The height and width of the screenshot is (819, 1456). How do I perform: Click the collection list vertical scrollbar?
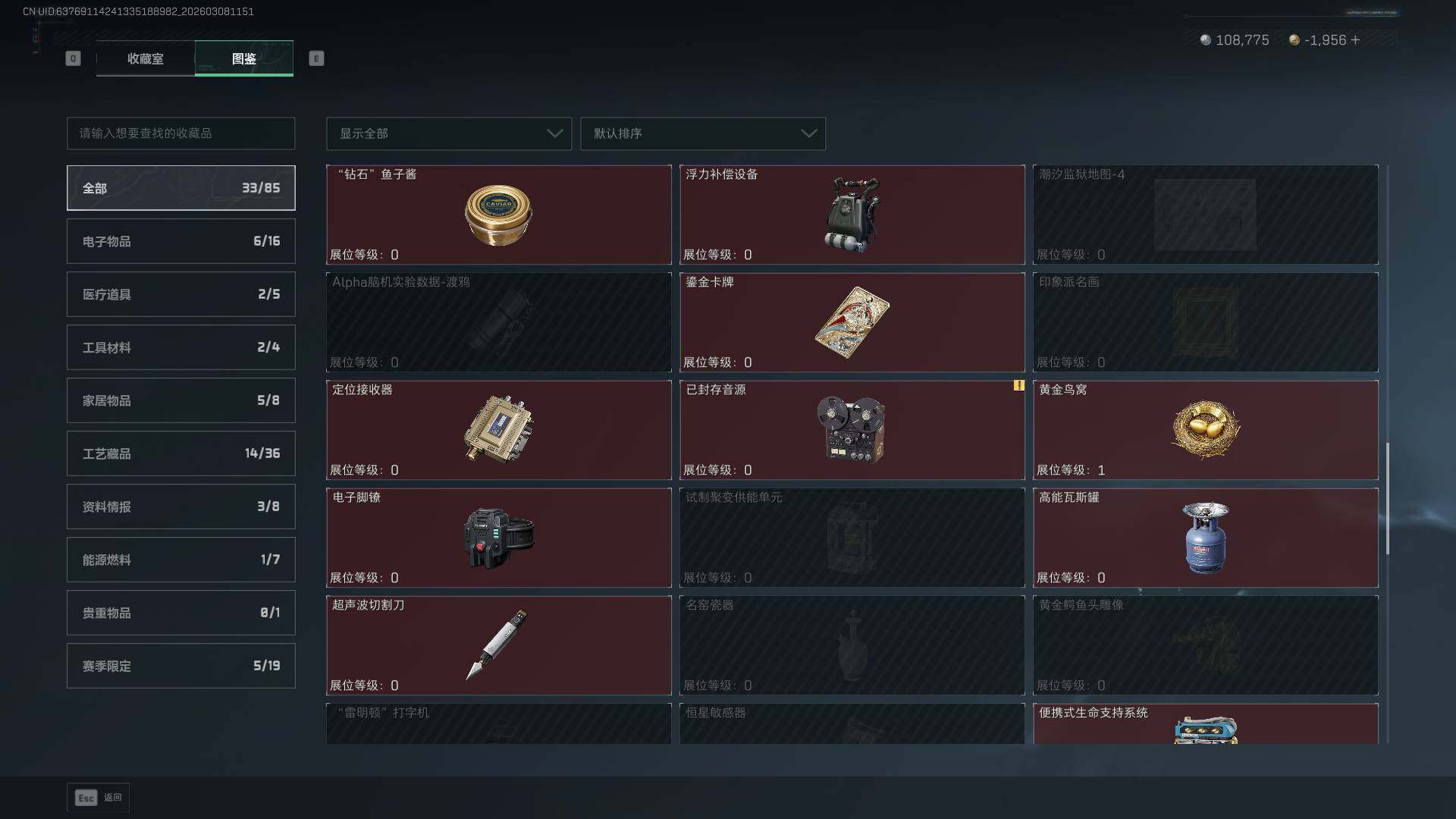(x=1388, y=499)
